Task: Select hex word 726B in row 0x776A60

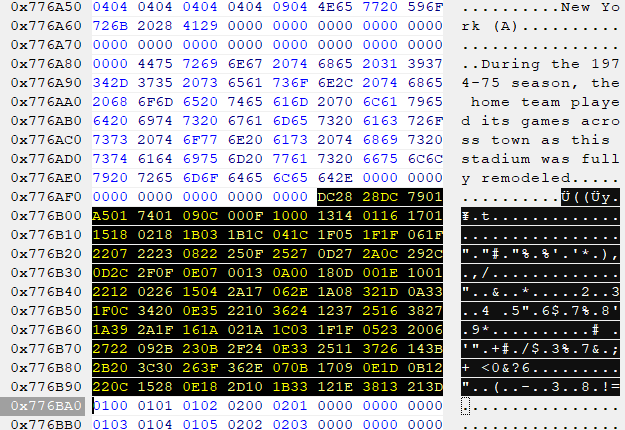Action: tap(110, 26)
